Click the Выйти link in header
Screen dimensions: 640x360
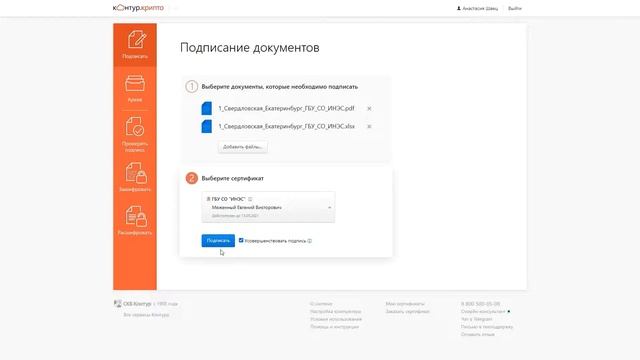point(515,8)
